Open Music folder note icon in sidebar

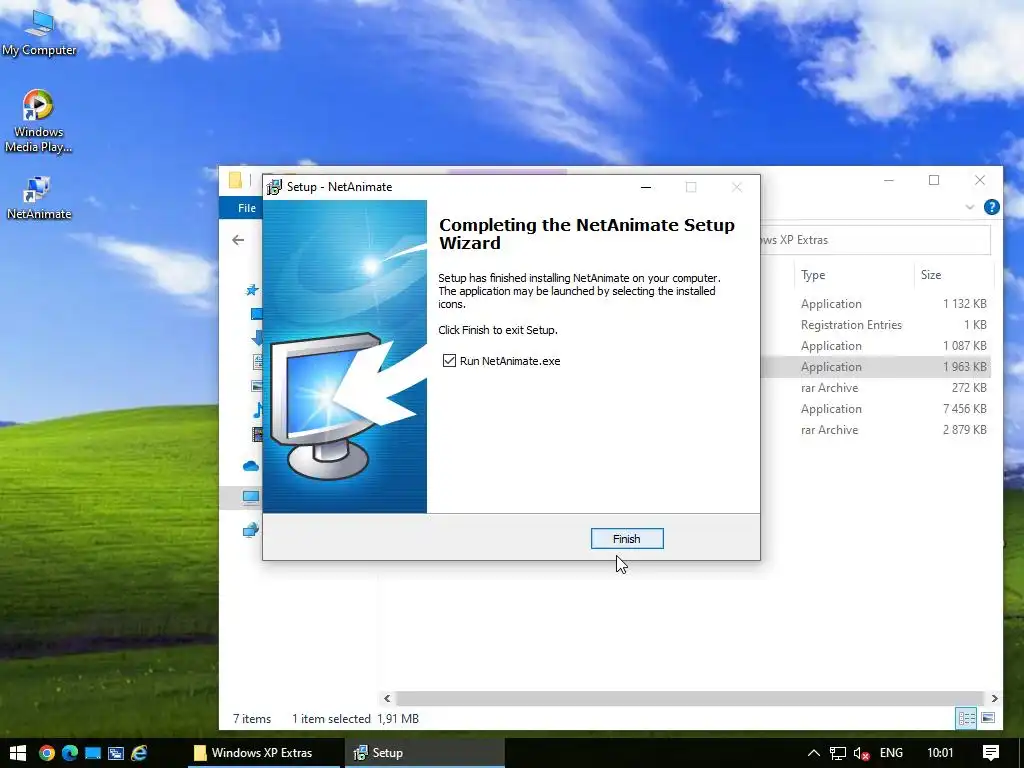pos(257,410)
